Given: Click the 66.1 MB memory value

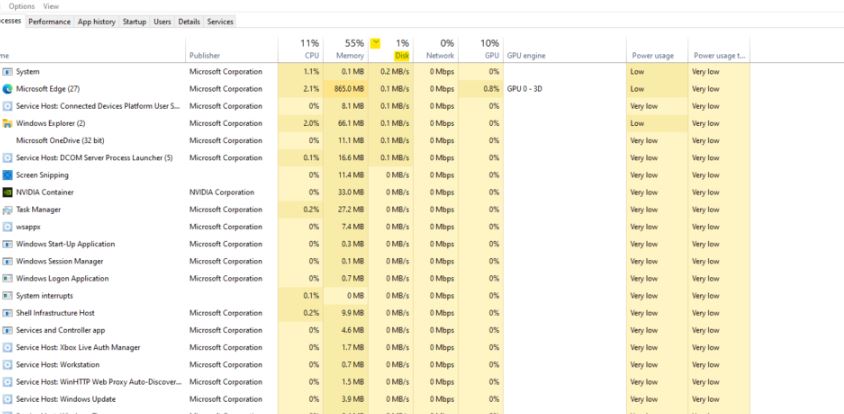Looking at the screenshot, I should click(351, 123).
